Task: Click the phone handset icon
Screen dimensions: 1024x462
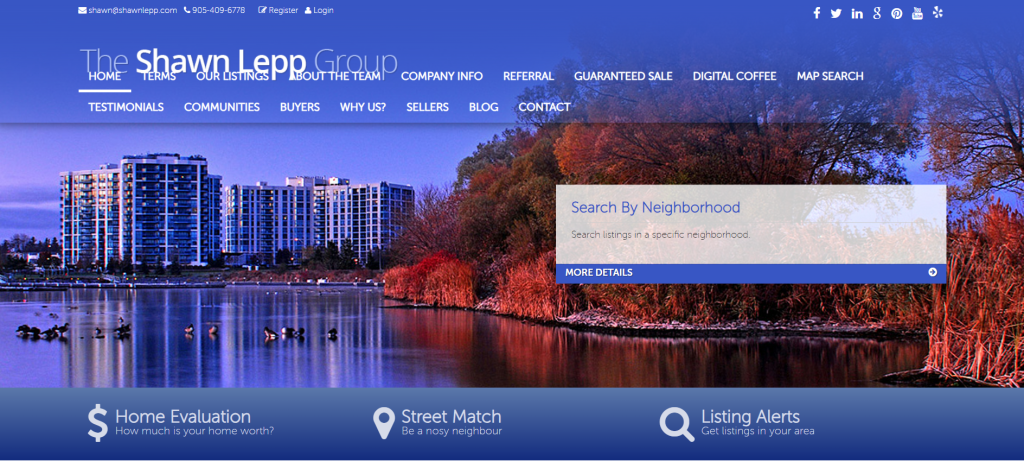Action: [x=187, y=10]
